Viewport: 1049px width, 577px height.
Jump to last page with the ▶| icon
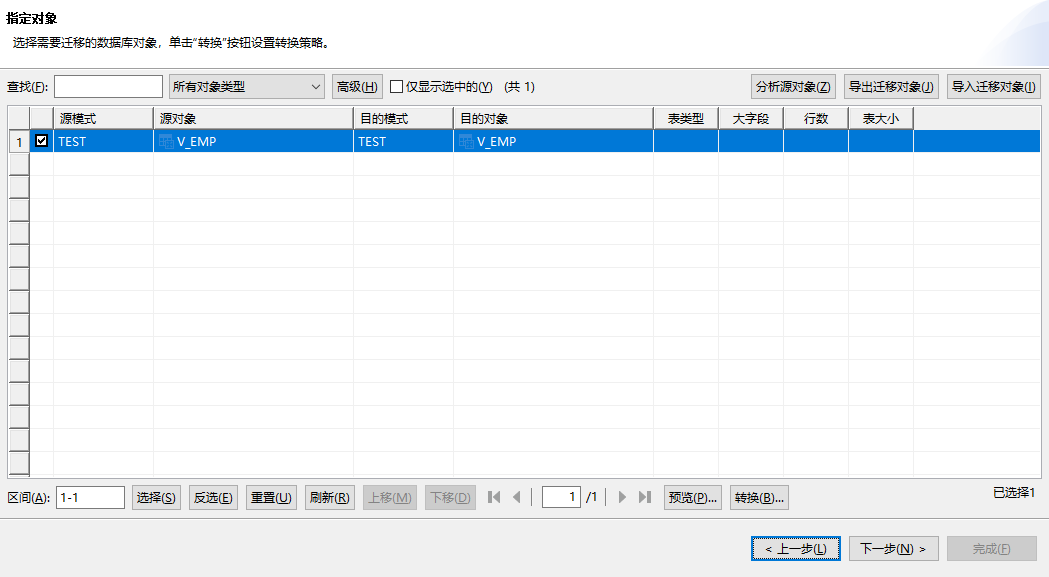(646, 496)
